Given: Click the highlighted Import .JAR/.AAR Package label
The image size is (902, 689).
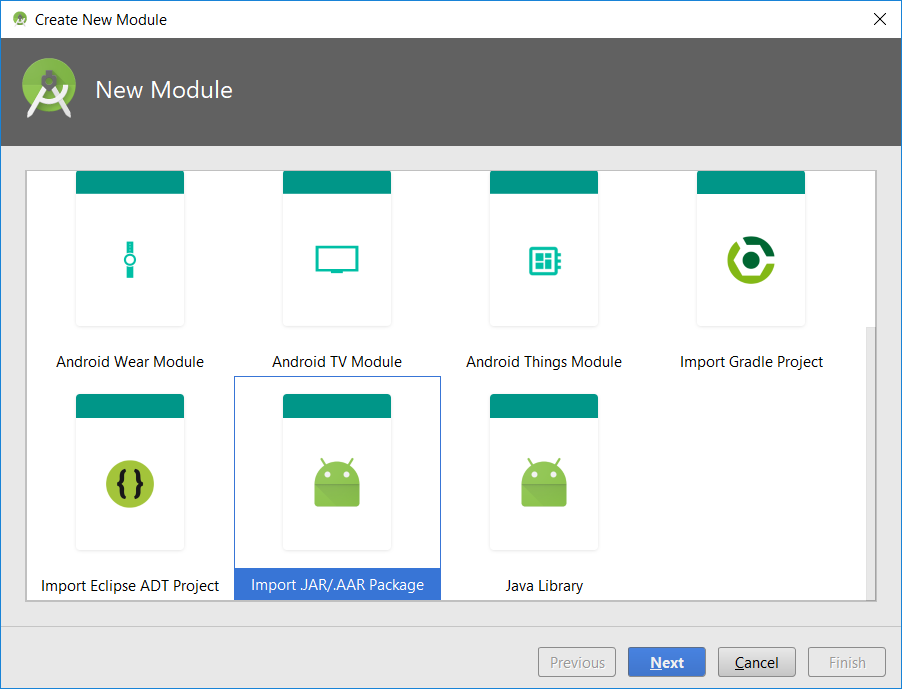Looking at the screenshot, I should pos(338,584).
